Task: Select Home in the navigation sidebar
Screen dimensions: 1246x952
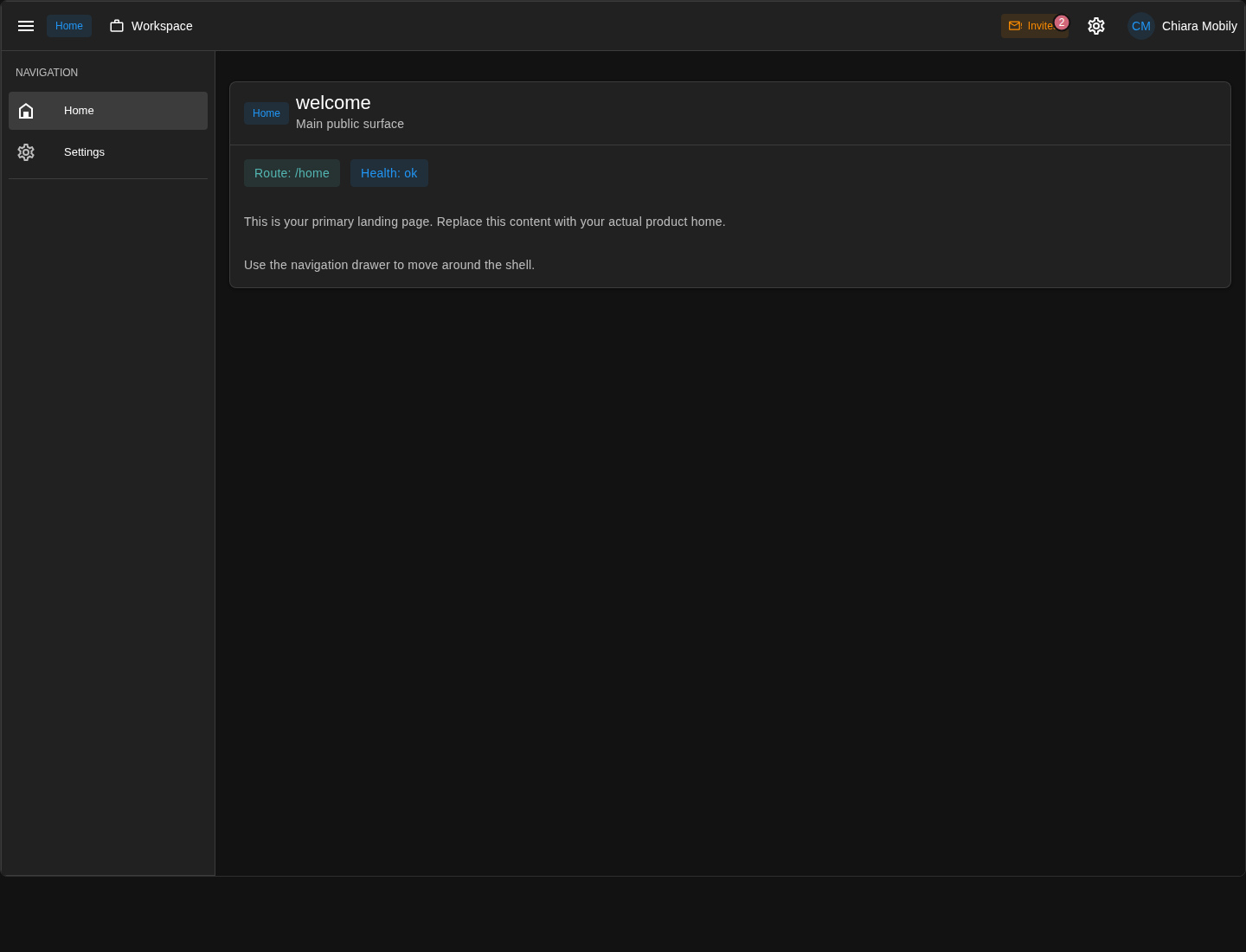Action: [108, 111]
